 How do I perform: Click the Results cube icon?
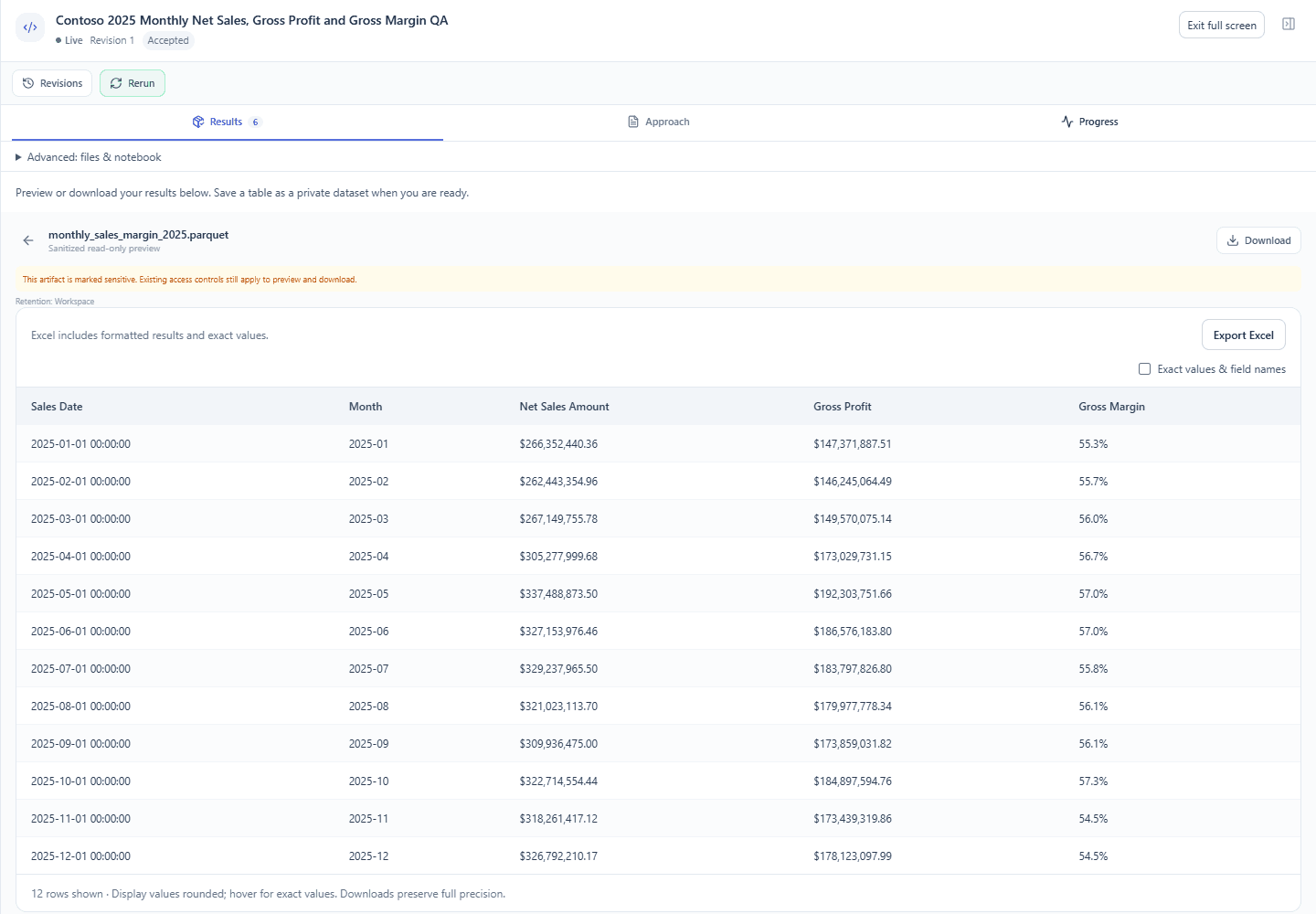(x=198, y=122)
